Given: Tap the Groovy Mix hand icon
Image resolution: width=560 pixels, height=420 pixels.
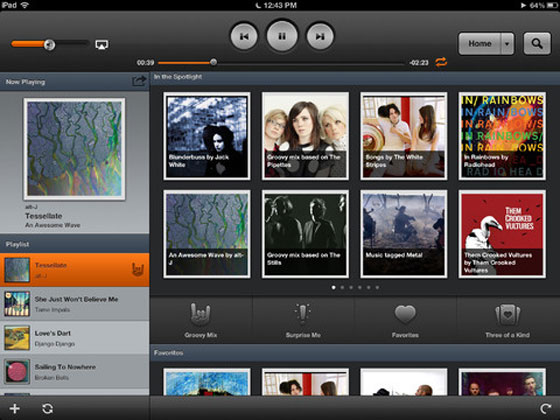Looking at the screenshot, I should point(200,314).
